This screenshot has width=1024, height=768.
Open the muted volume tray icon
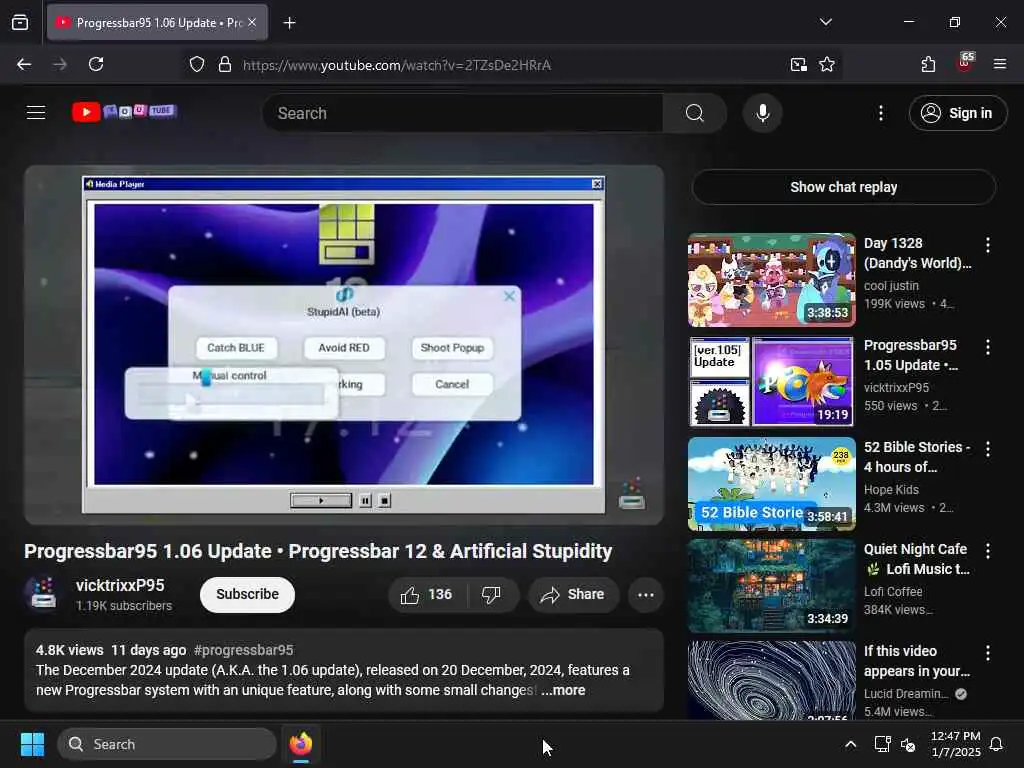(908, 744)
